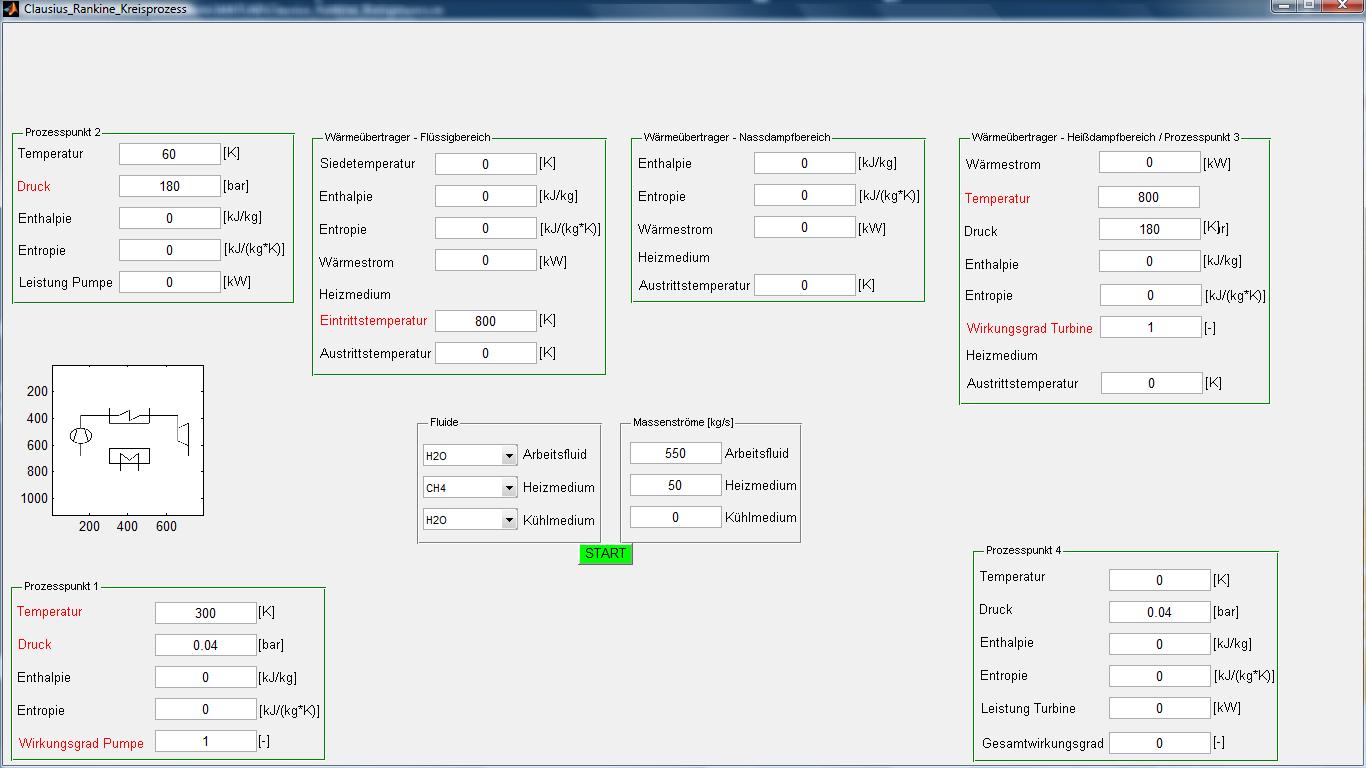Focus the Eintrittstemperatur field of the Heizmedium
The image size is (1366, 768).
point(485,321)
